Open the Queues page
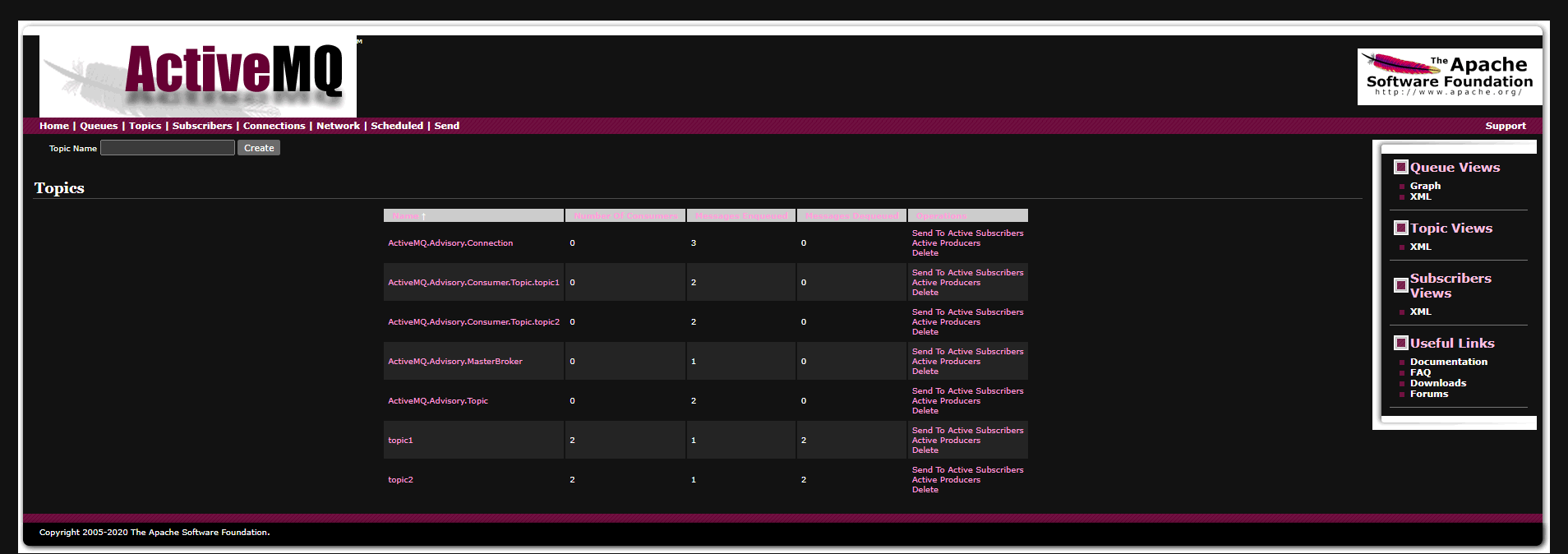 (99, 126)
